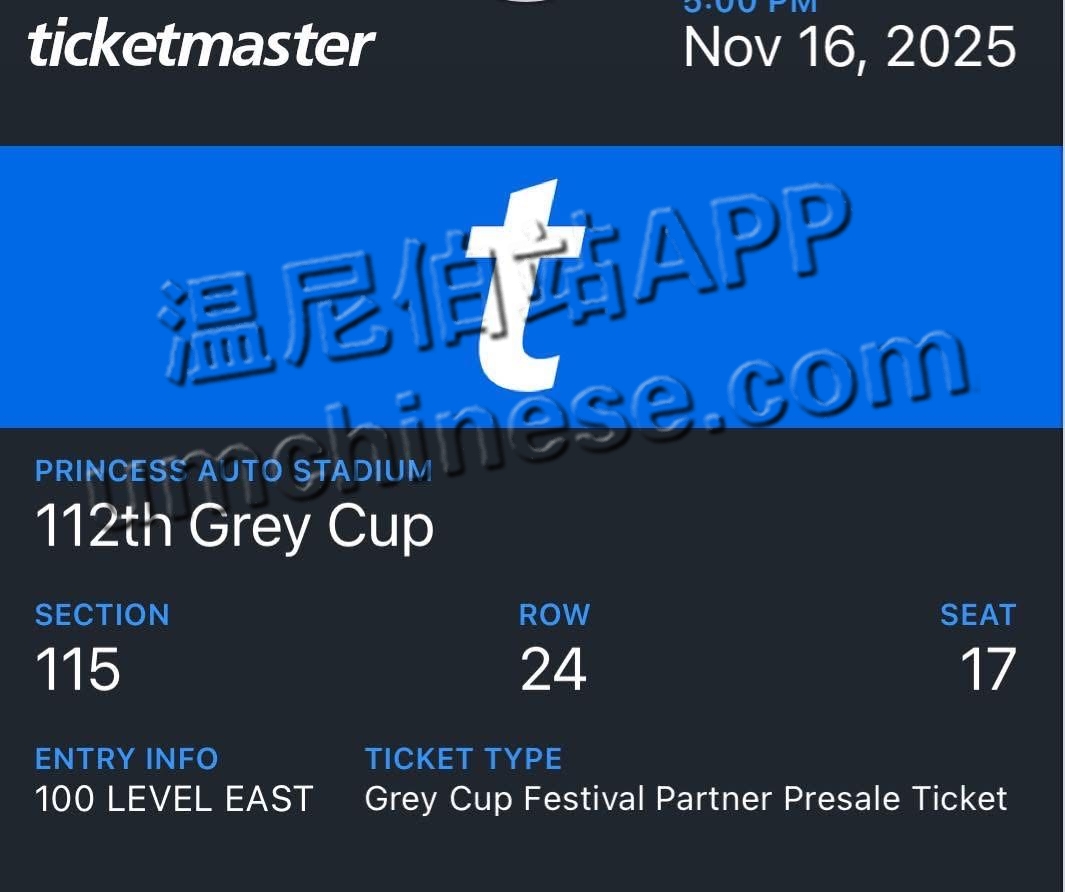Tap the 5:00 PM event time
This screenshot has height=892, width=1065.
coord(749,6)
